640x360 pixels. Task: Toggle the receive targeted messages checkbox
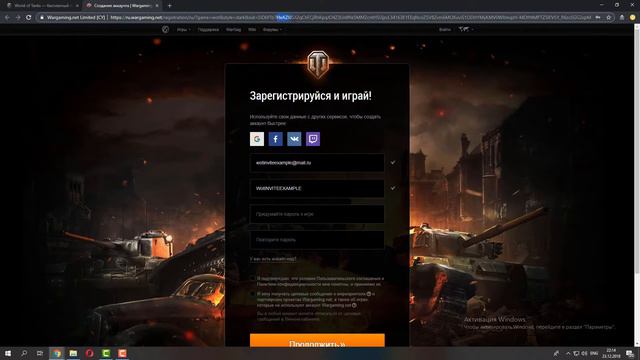click(x=252, y=294)
